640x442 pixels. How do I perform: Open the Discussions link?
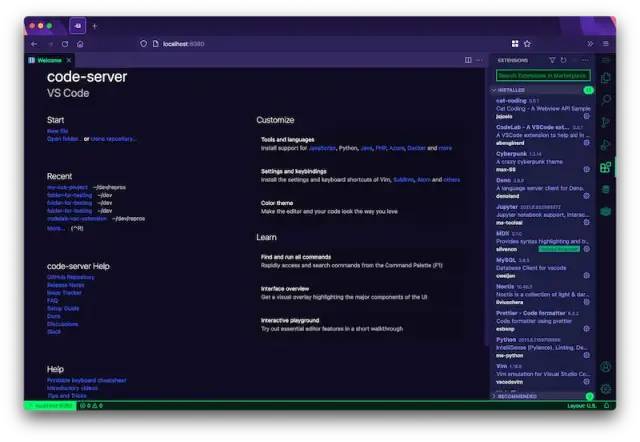tap(62, 324)
